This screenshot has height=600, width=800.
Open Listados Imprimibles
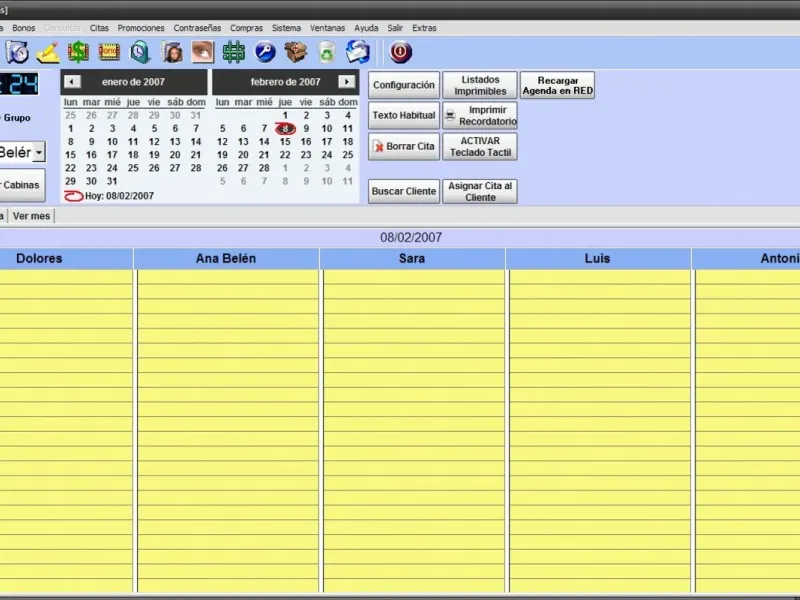[480, 85]
